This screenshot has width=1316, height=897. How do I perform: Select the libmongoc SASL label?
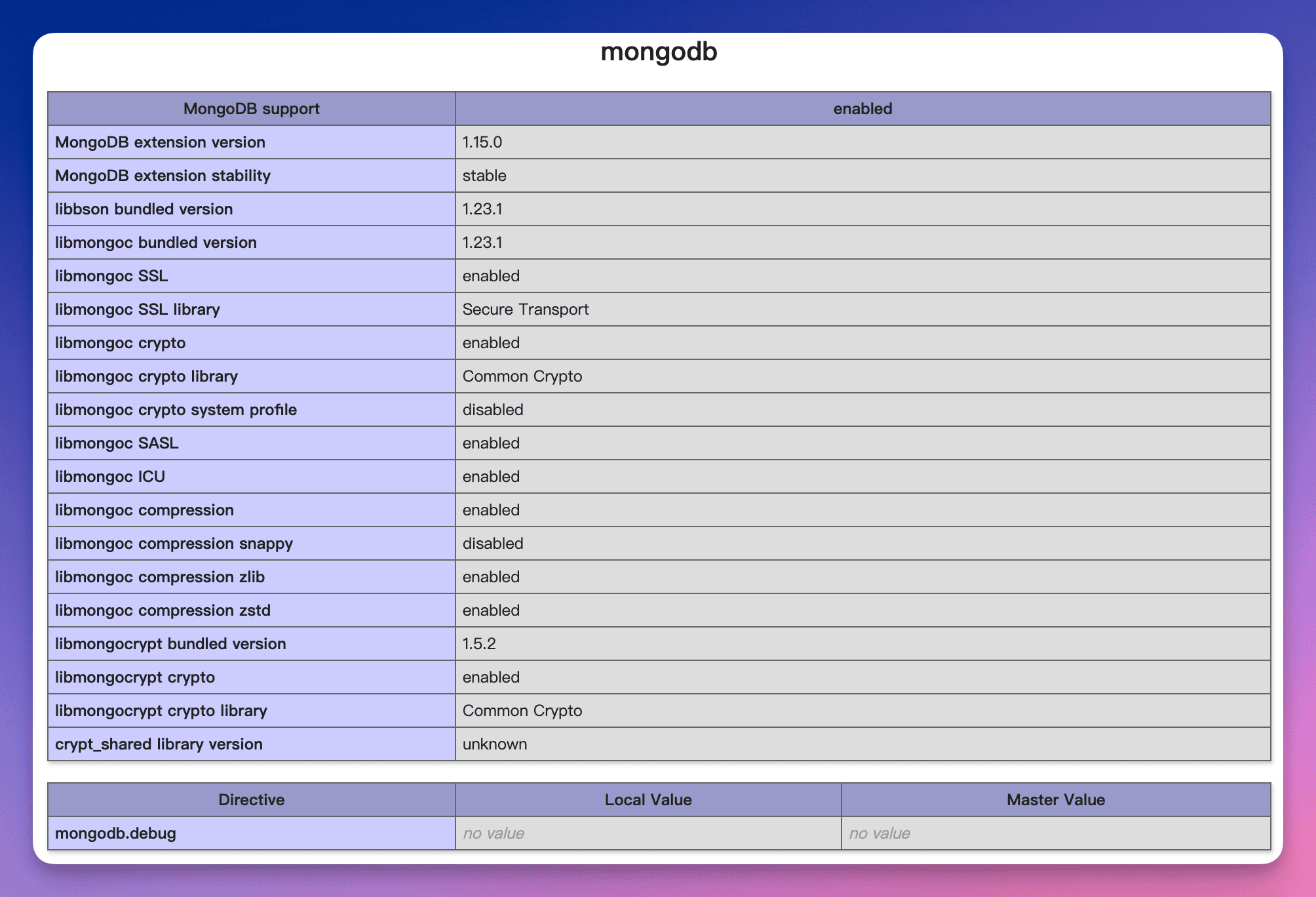point(117,443)
